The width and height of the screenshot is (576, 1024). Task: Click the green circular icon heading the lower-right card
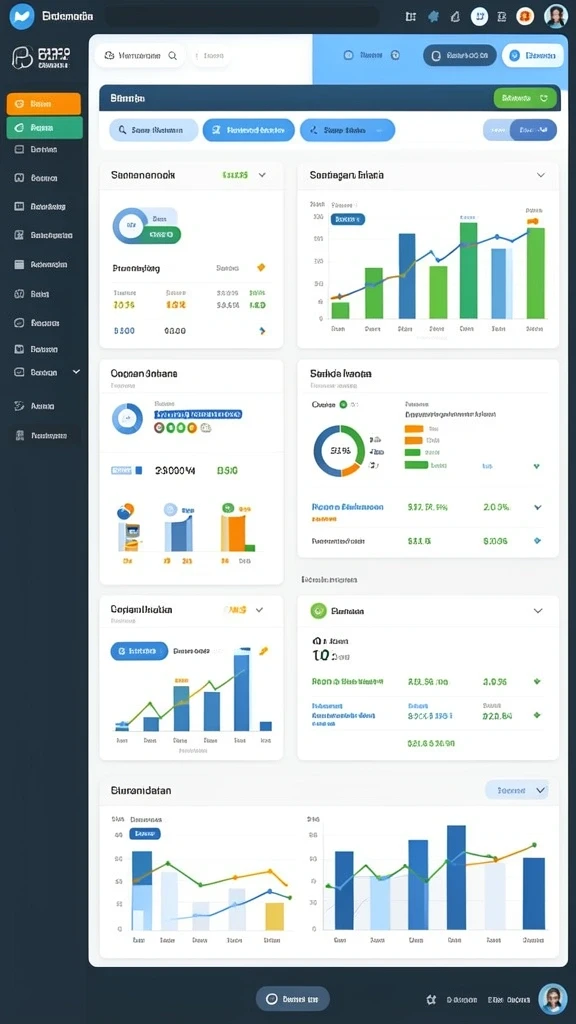(318, 611)
